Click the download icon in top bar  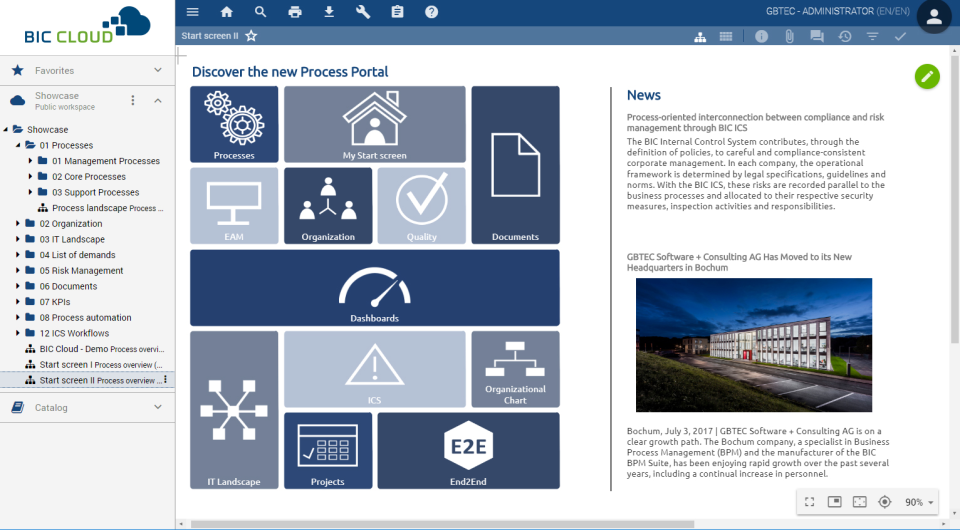pyautogui.click(x=329, y=12)
